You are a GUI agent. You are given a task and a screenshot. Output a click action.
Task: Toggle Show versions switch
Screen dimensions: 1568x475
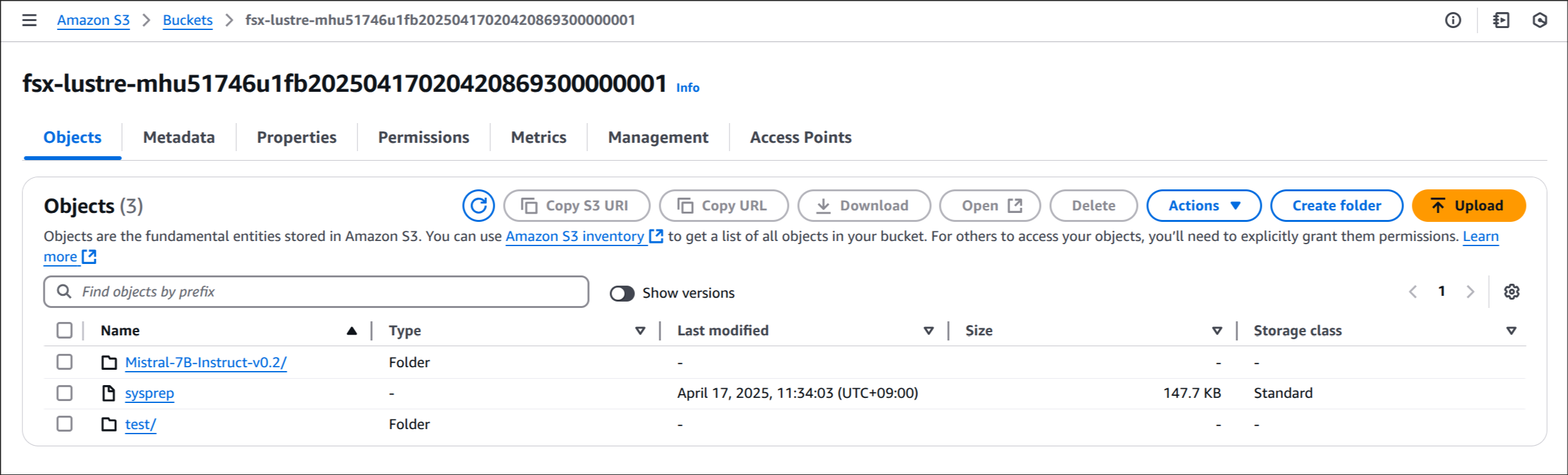(622, 293)
